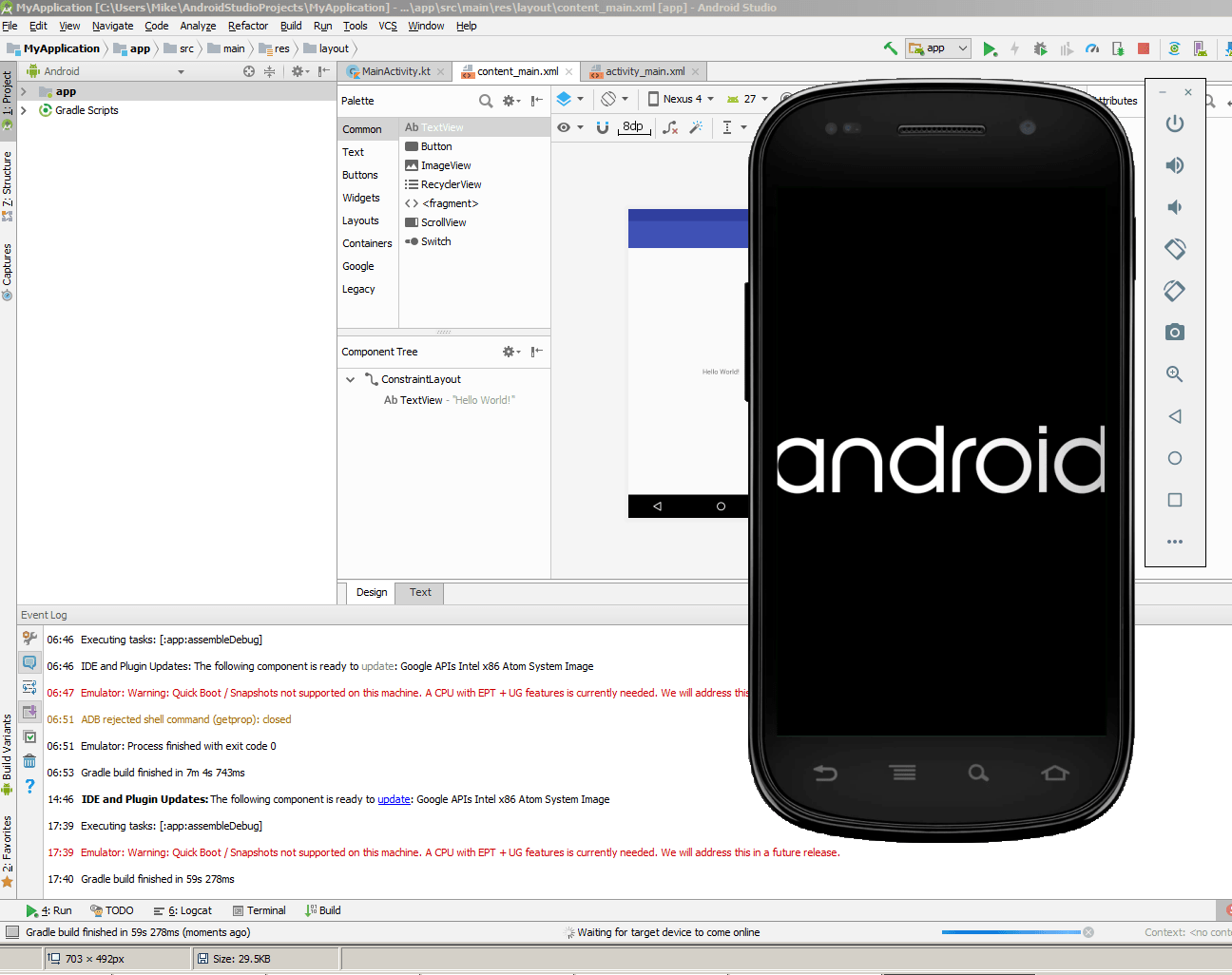
Task: Open the Run tool window
Action: 48,910
